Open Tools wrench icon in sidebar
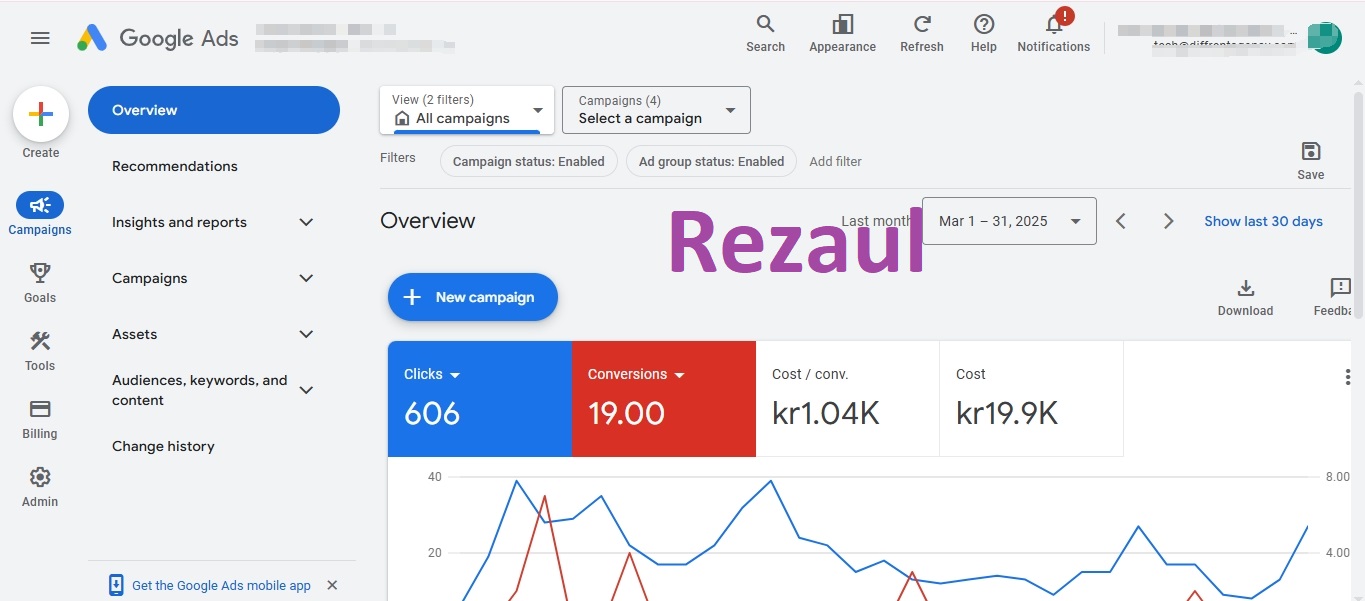The height and width of the screenshot is (601, 1365). pyautogui.click(x=40, y=340)
